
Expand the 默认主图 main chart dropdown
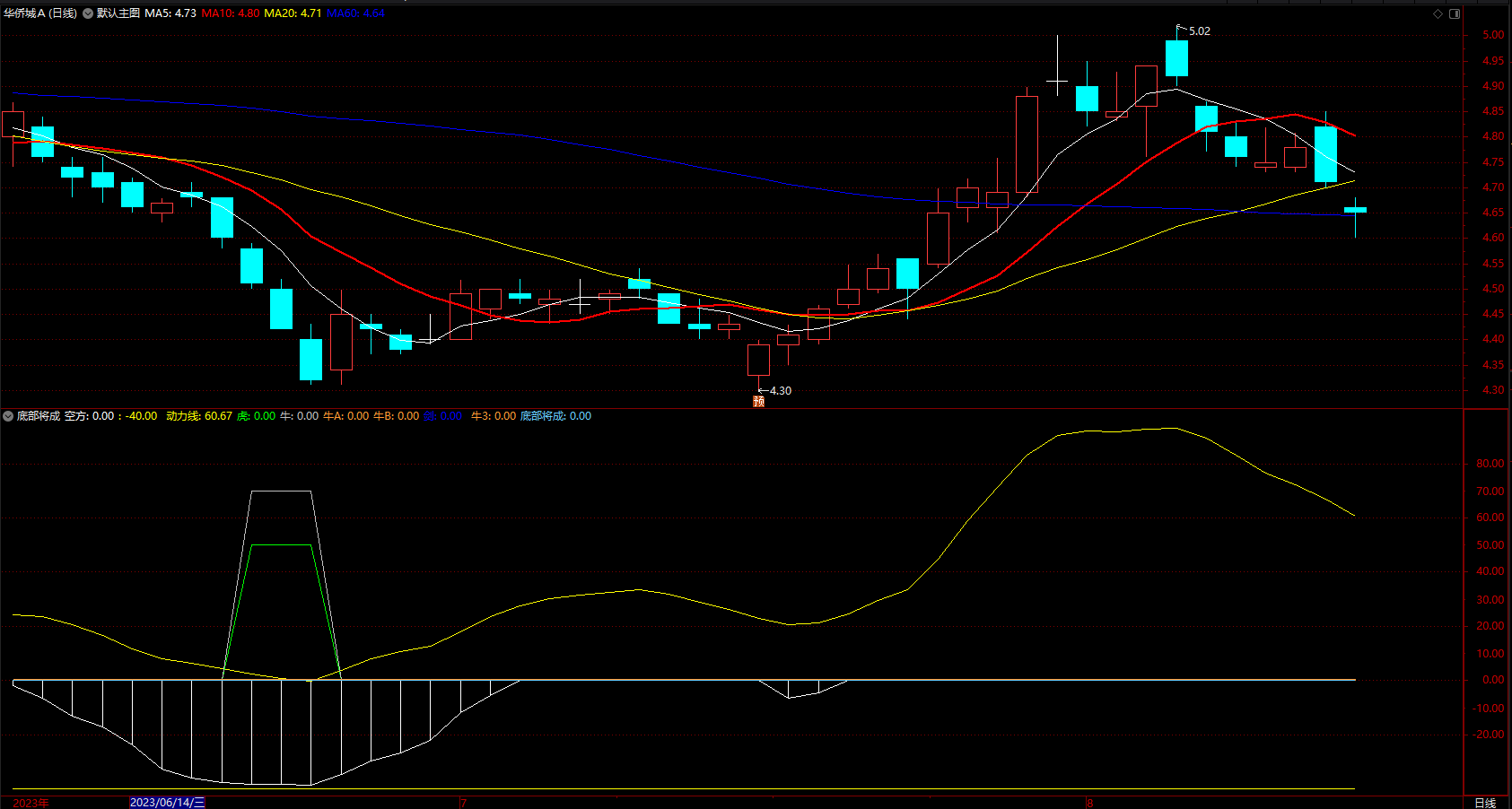tap(88, 13)
